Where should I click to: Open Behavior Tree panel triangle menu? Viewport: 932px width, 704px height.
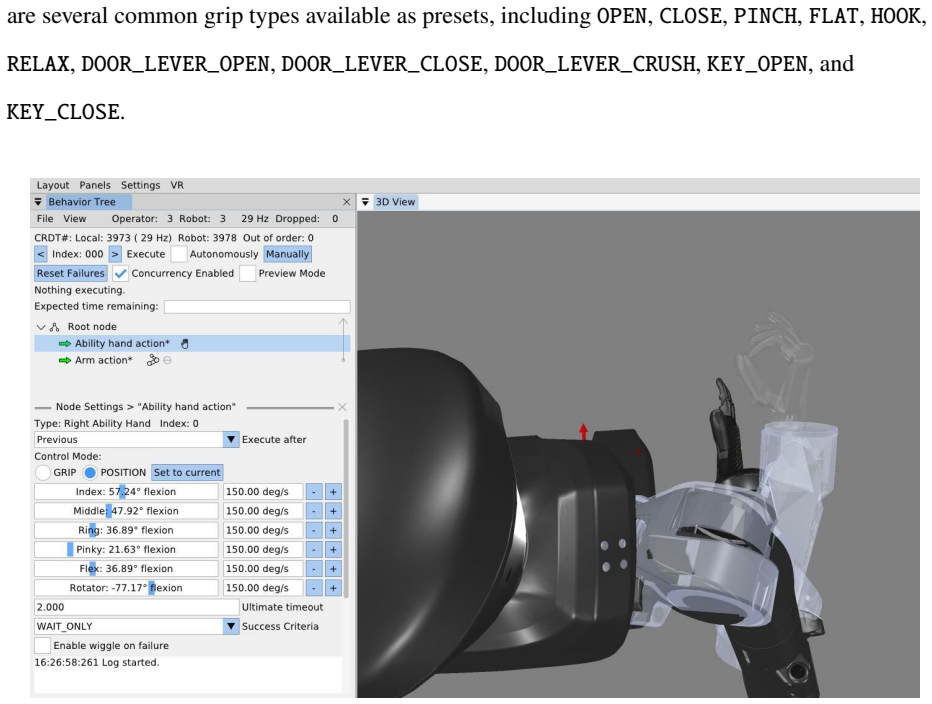(38, 202)
